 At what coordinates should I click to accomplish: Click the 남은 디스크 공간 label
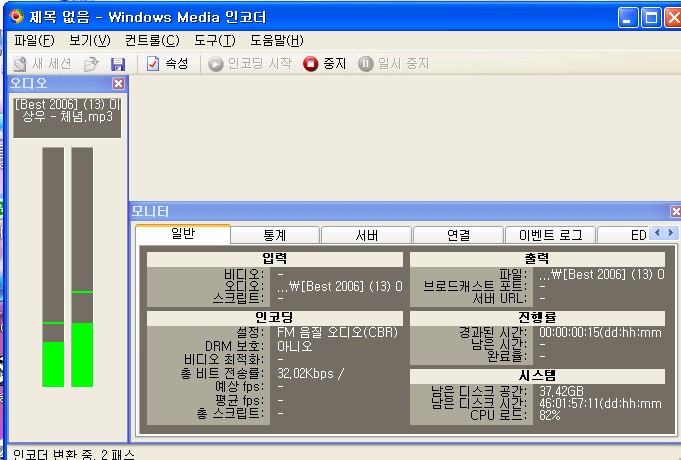(x=479, y=391)
